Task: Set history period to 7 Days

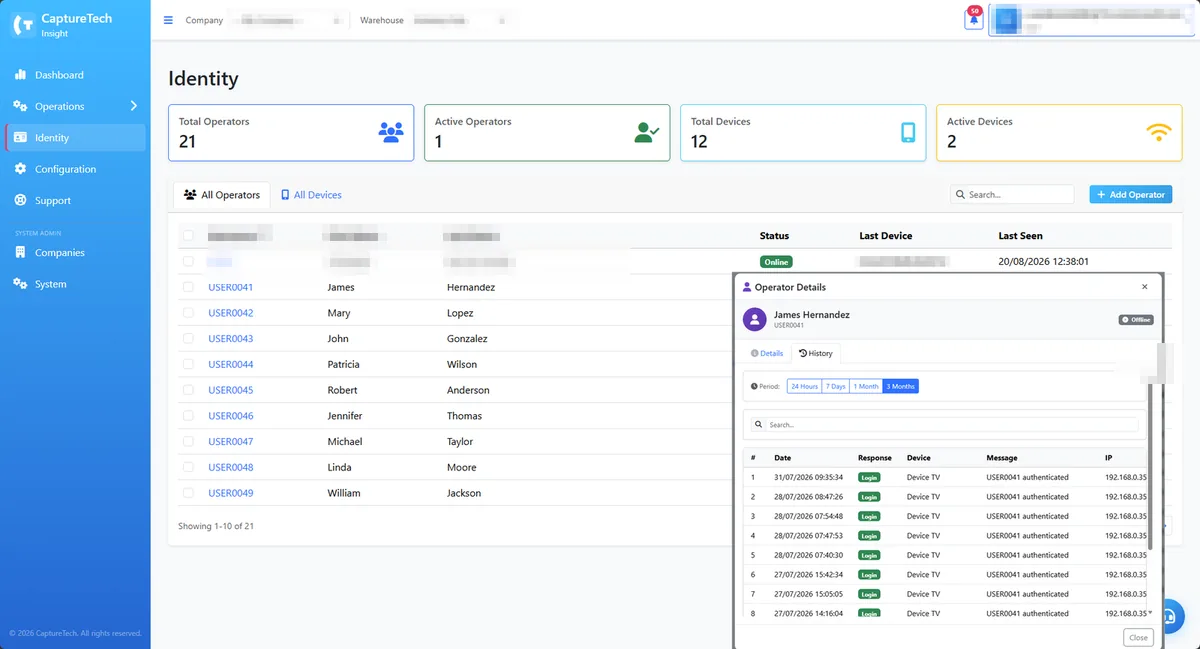Action: click(x=836, y=386)
